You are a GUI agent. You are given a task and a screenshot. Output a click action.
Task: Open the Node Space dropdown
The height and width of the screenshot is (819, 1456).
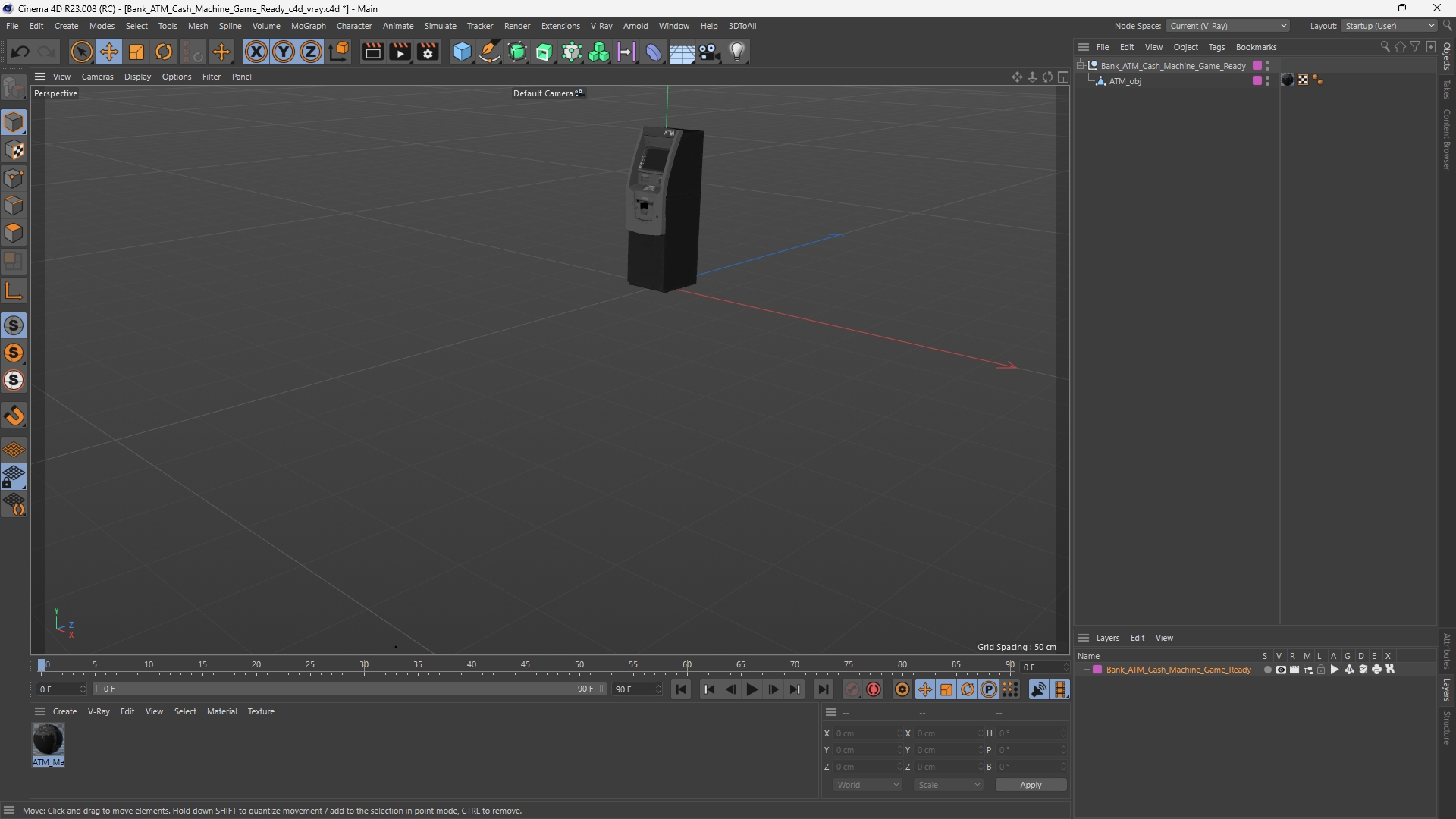tap(1228, 26)
